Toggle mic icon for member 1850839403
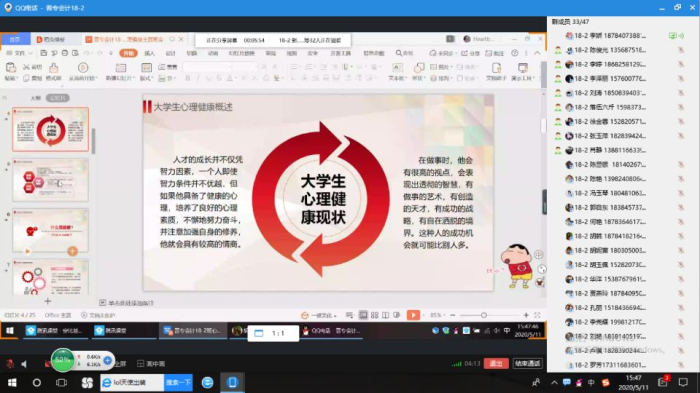The height and width of the screenshot is (393, 700). tap(681, 93)
